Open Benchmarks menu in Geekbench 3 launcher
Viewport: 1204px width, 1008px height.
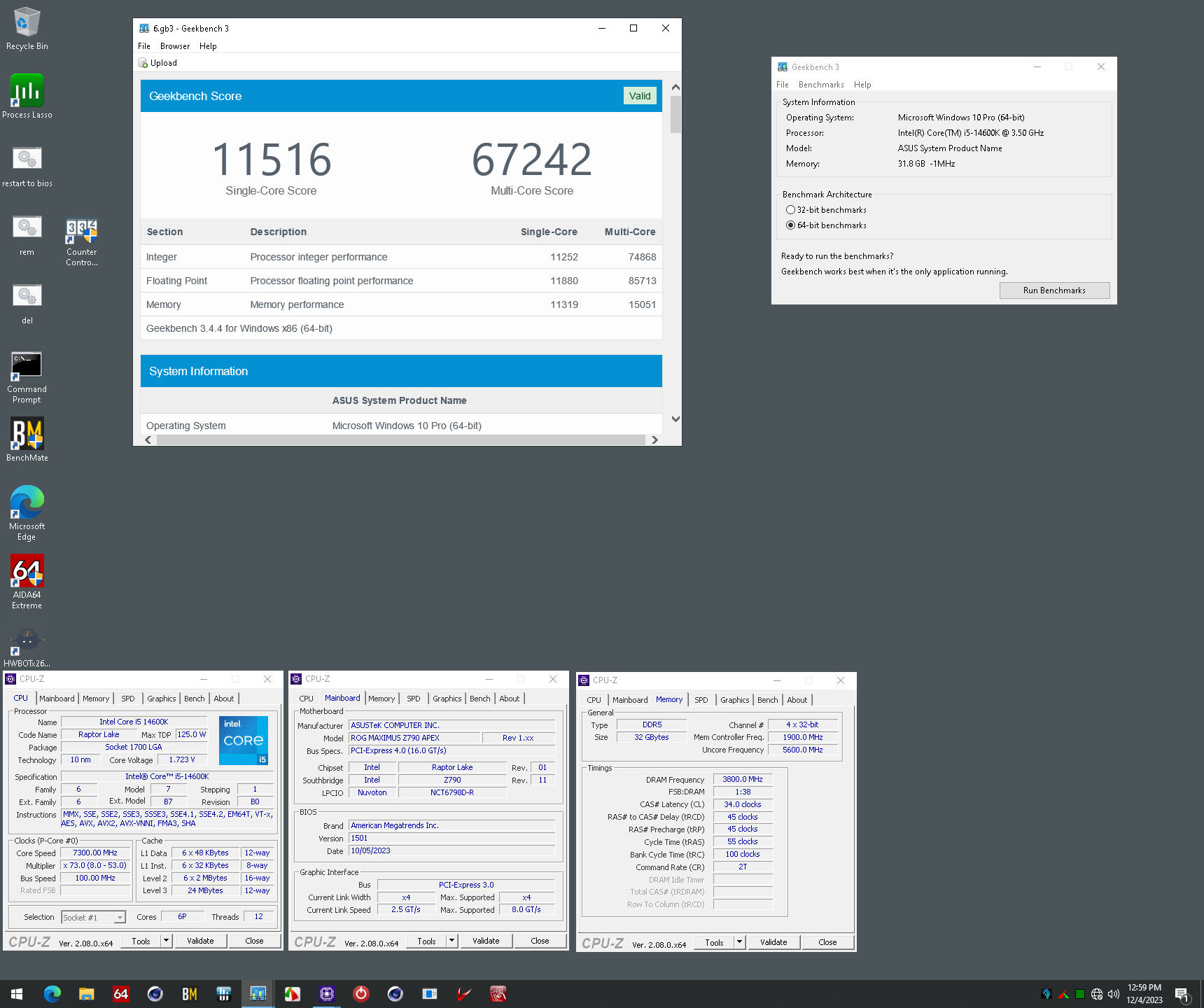[x=821, y=85]
